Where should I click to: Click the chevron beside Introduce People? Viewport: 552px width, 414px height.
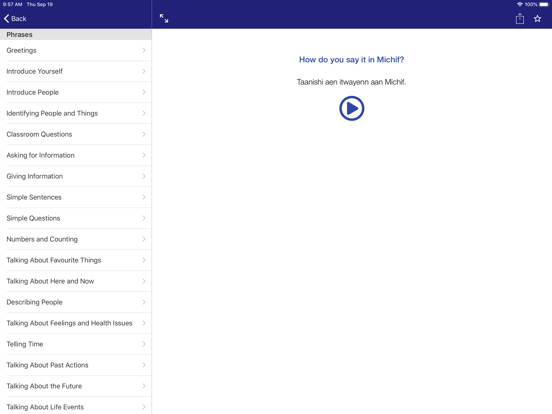[x=144, y=92]
